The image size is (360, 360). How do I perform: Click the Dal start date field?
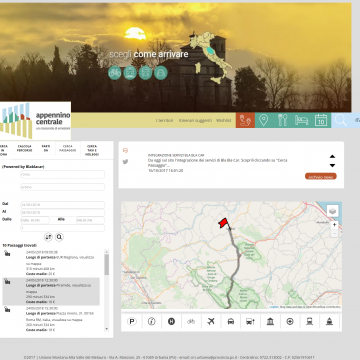[x=62, y=205]
